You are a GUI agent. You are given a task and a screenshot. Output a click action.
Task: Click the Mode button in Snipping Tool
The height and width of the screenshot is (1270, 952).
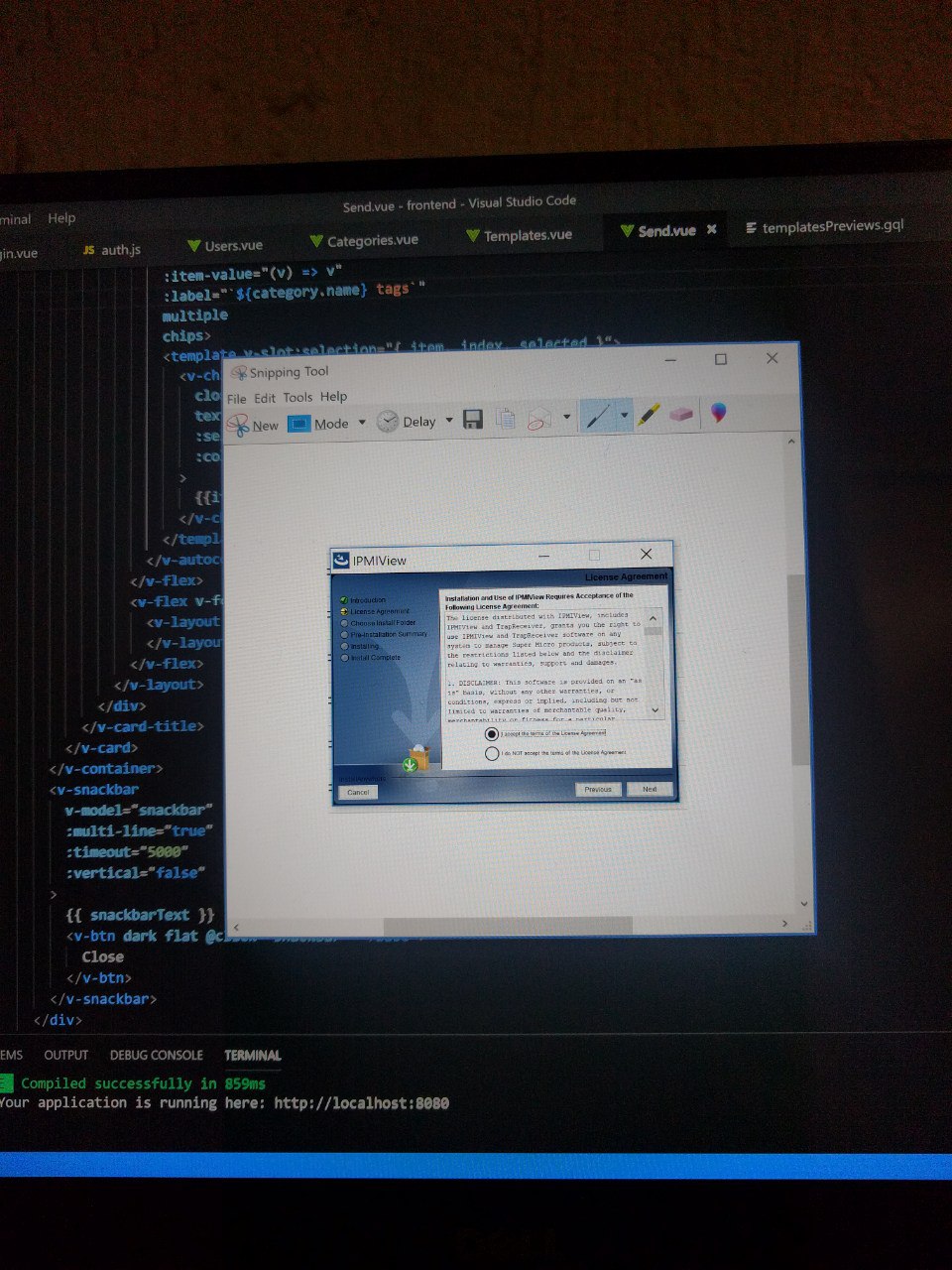pos(318,424)
